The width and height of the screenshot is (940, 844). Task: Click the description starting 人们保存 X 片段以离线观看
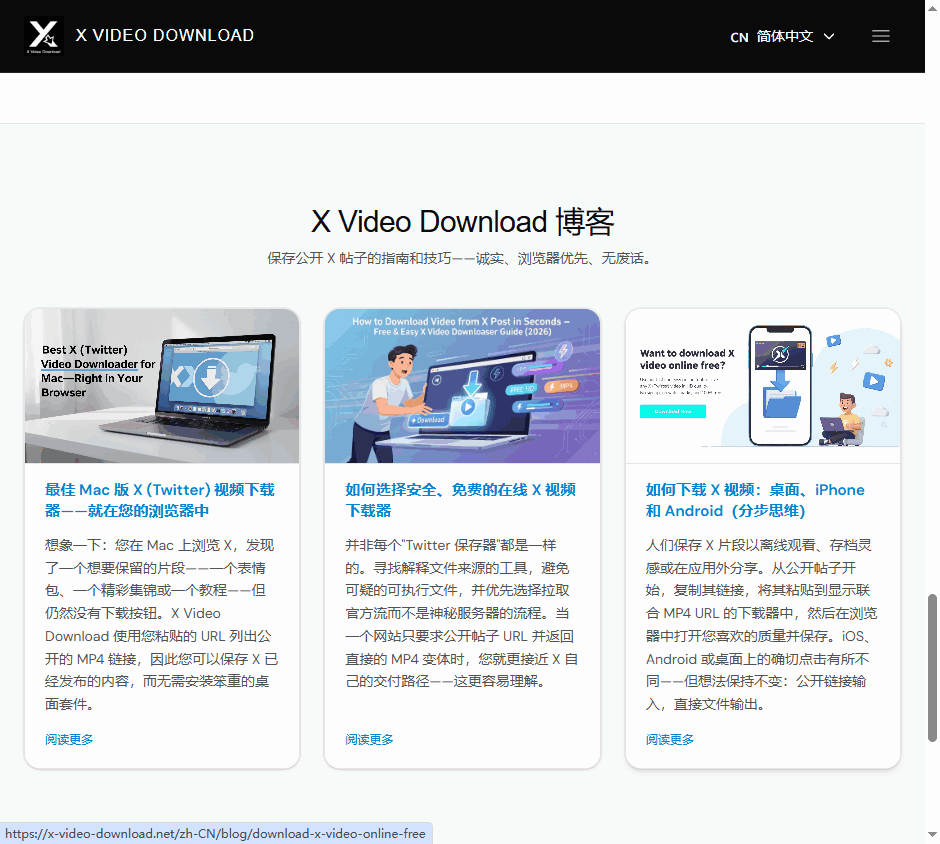[x=761, y=625]
